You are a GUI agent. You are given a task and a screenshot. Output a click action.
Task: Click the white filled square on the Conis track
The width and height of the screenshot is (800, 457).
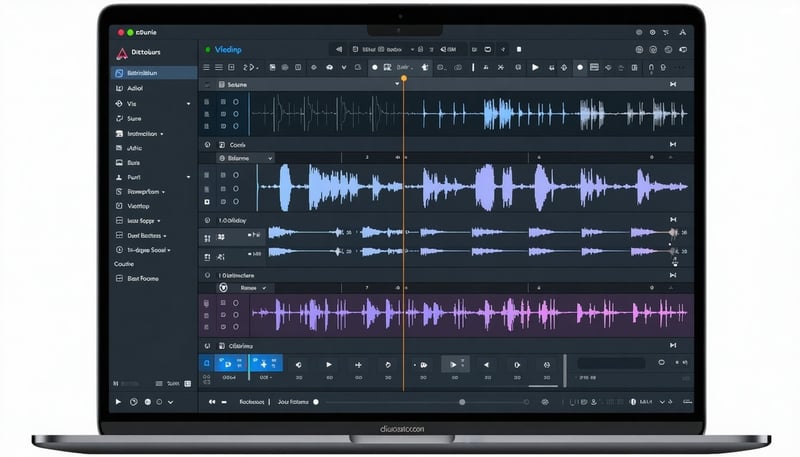[x=207, y=202]
